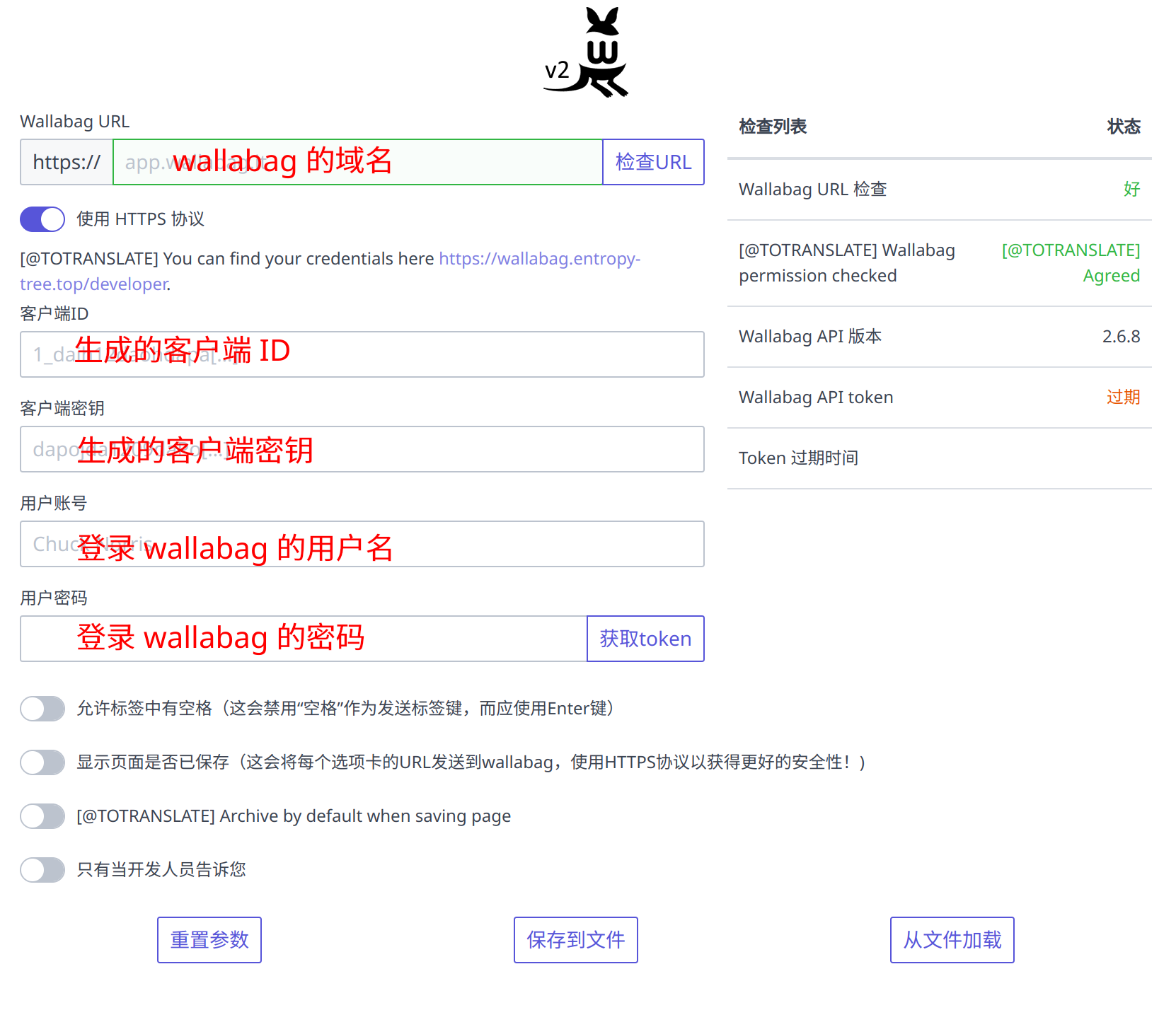Focus the 用户密码 input field
This screenshot has width=1176, height=1010.
click(304, 639)
